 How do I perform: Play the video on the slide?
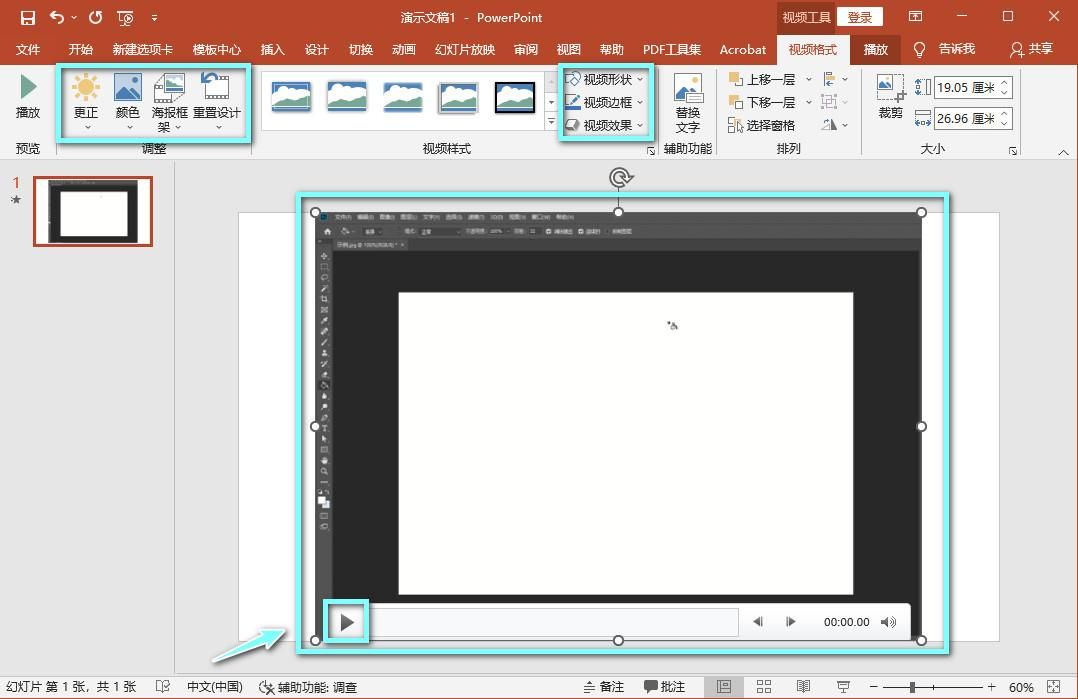point(347,622)
